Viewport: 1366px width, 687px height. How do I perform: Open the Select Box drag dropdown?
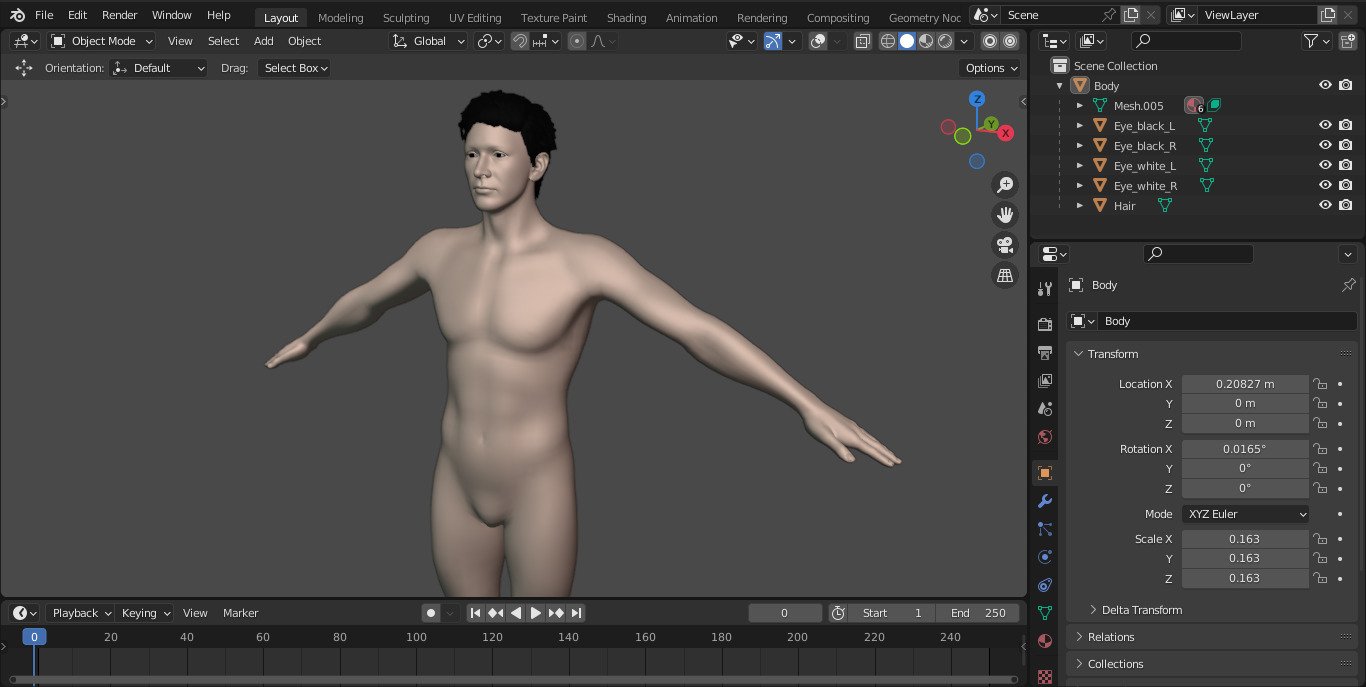295,68
